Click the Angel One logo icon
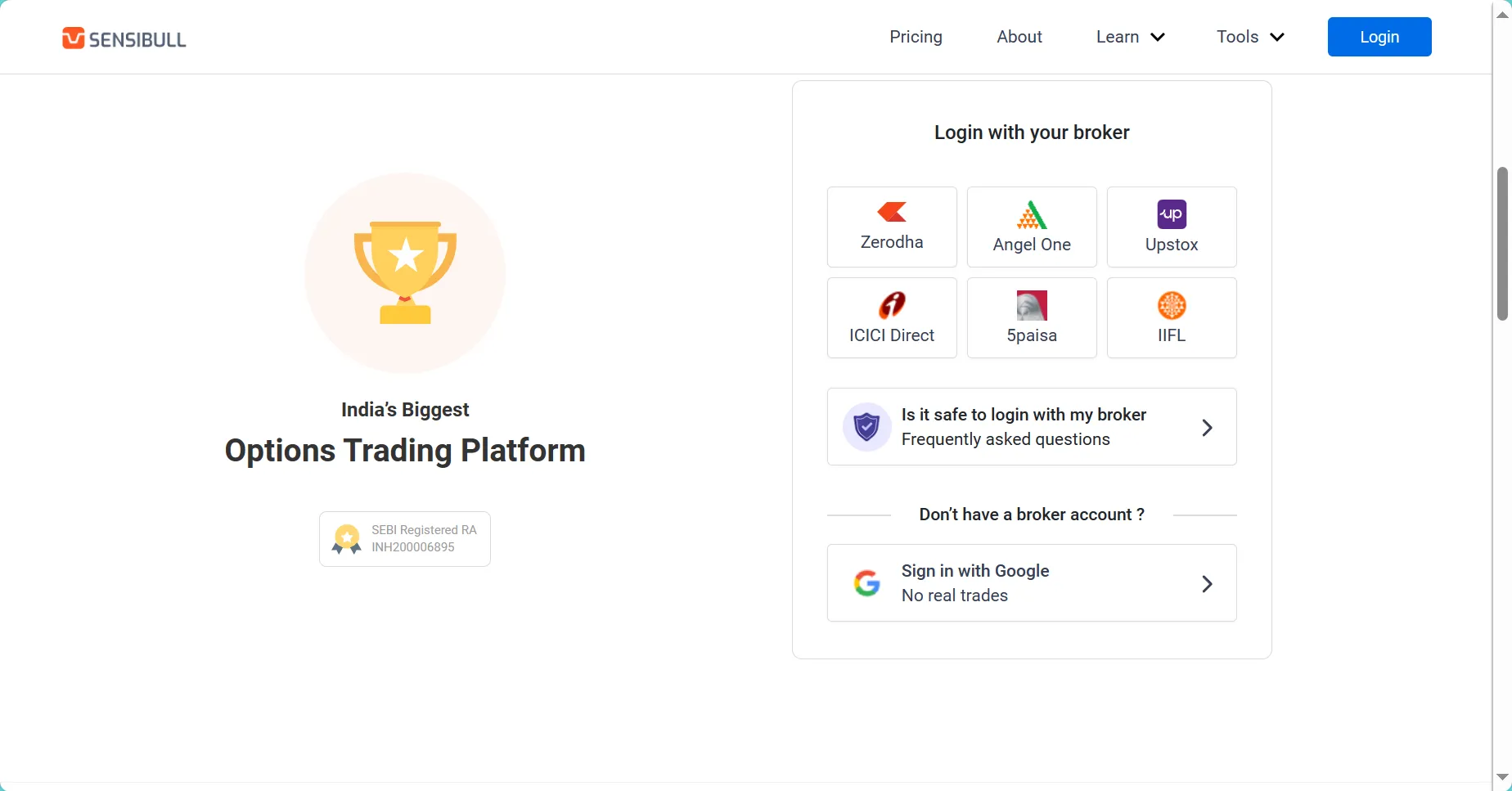 click(x=1031, y=214)
